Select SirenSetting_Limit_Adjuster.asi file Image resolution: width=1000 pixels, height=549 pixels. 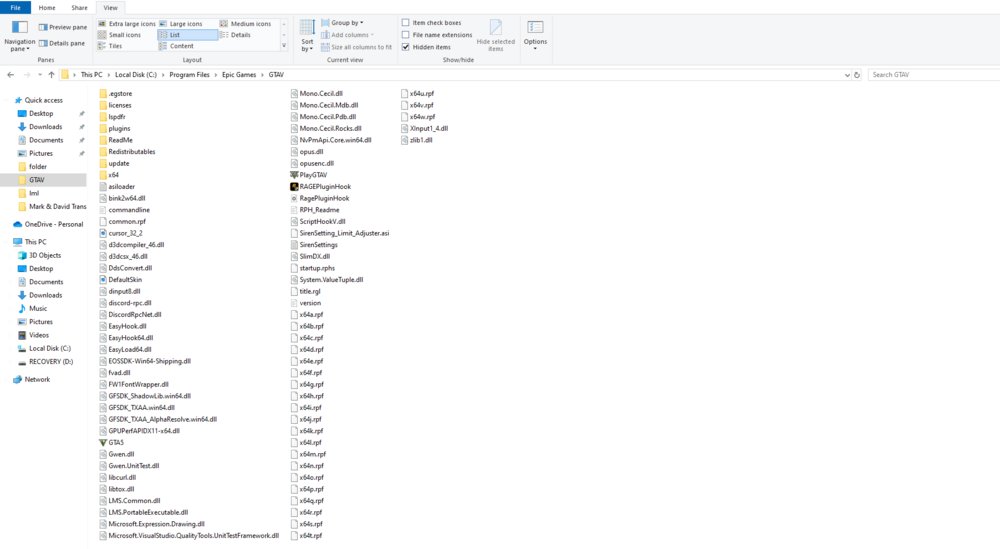(340, 233)
